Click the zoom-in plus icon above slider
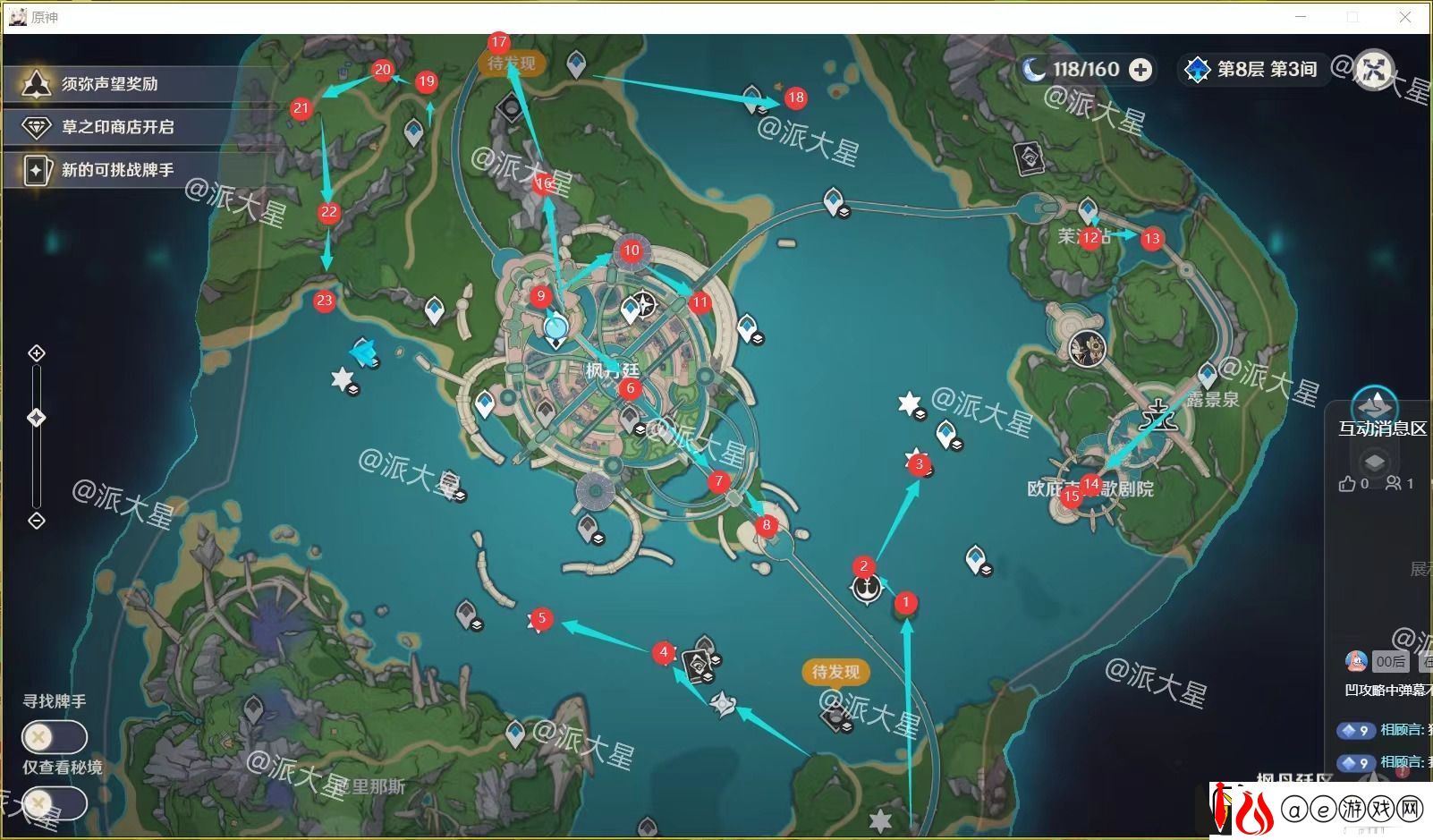The image size is (1433, 840). point(37,353)
